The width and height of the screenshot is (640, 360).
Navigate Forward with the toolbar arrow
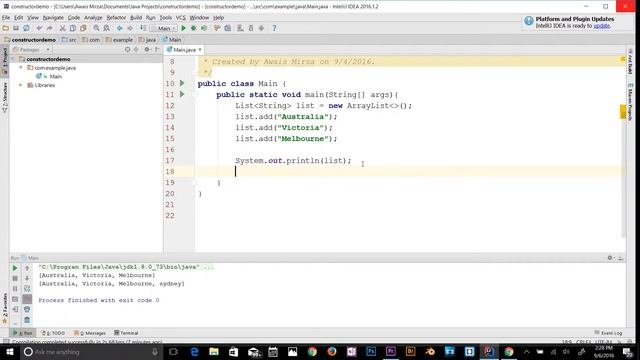point(130,28)
